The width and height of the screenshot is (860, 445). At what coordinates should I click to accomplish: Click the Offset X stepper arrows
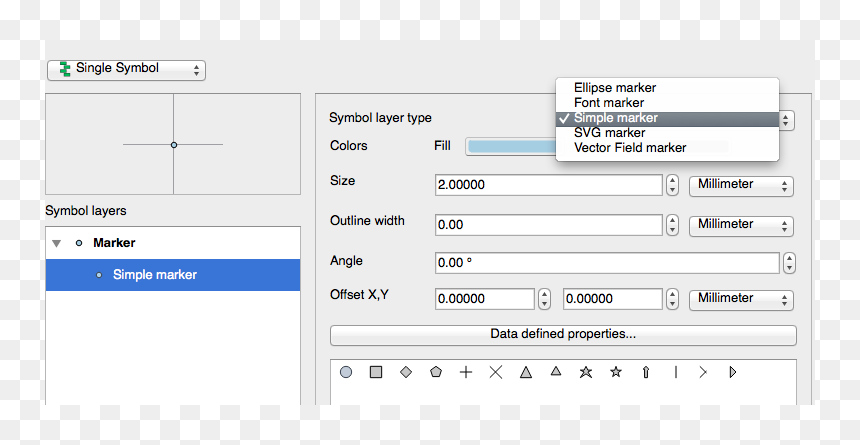[x=544, y=299]
